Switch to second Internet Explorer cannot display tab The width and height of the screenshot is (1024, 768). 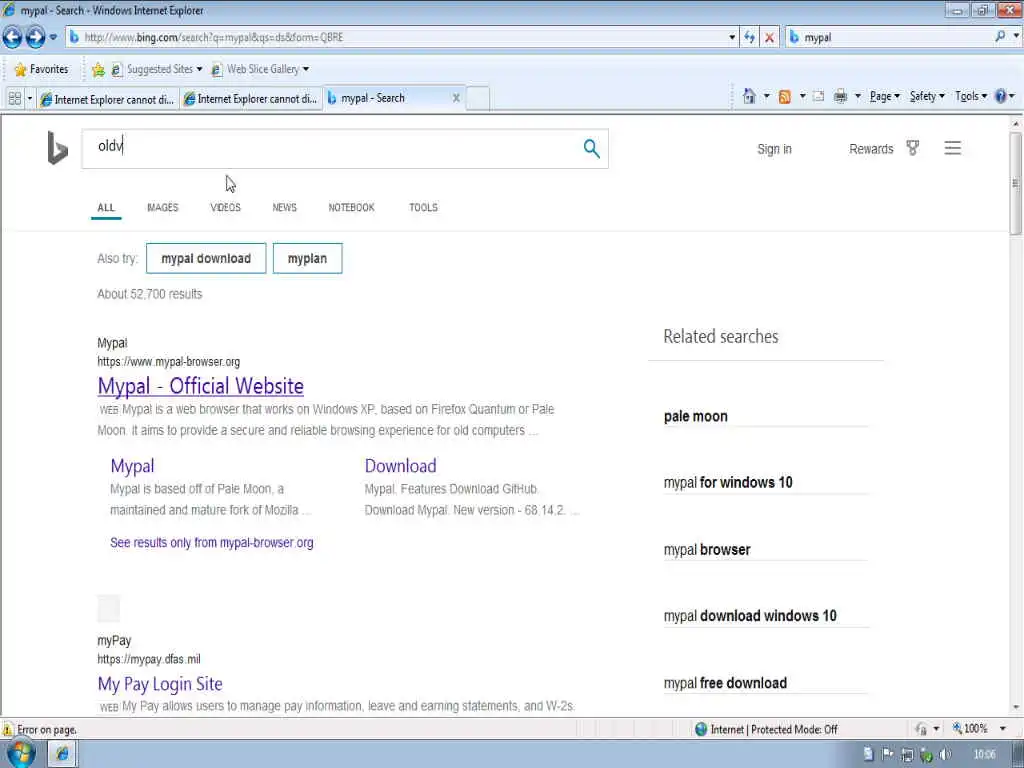[251, 99]
